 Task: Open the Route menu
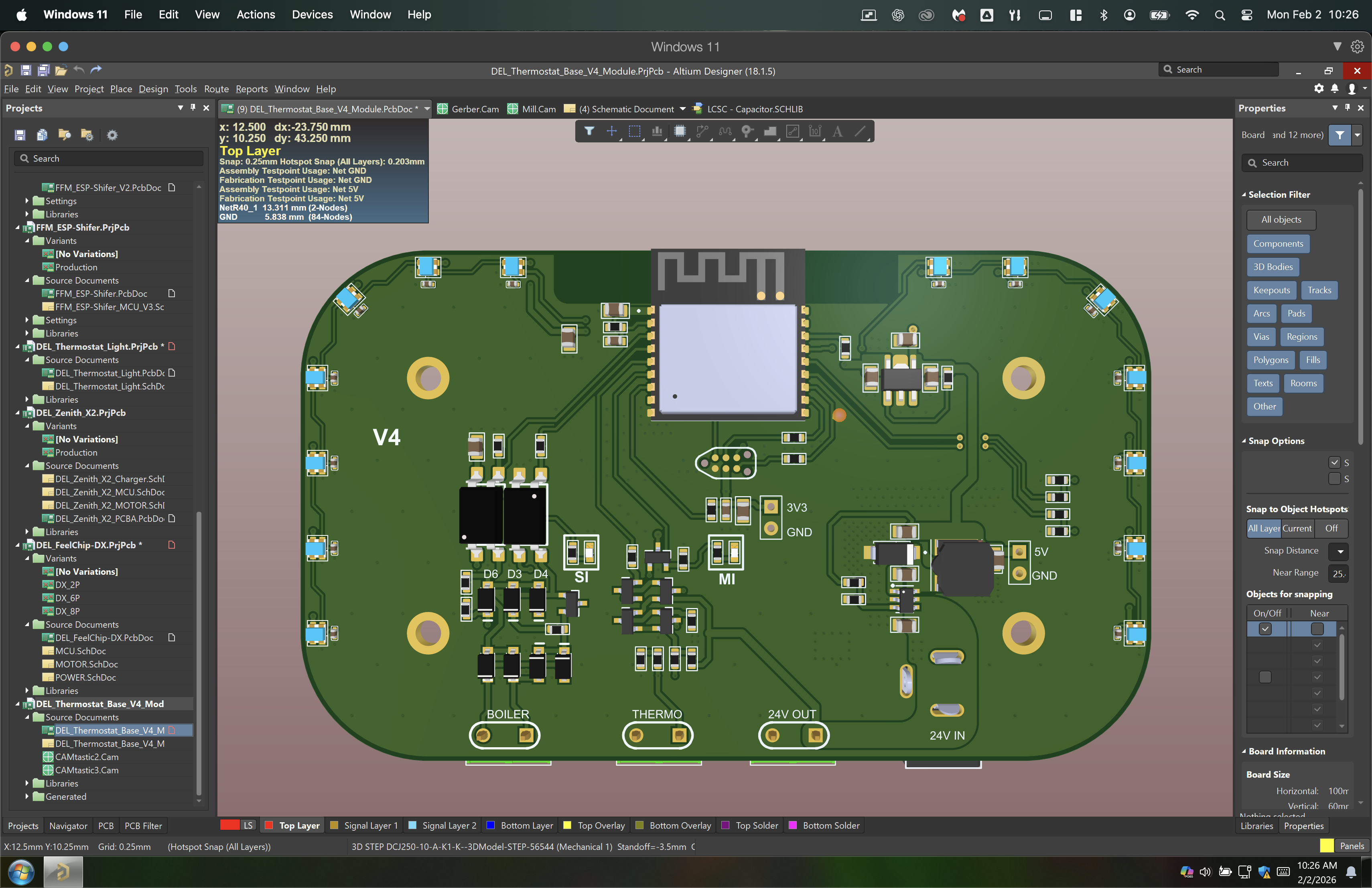pyautogui.click(x=216, y=89)
